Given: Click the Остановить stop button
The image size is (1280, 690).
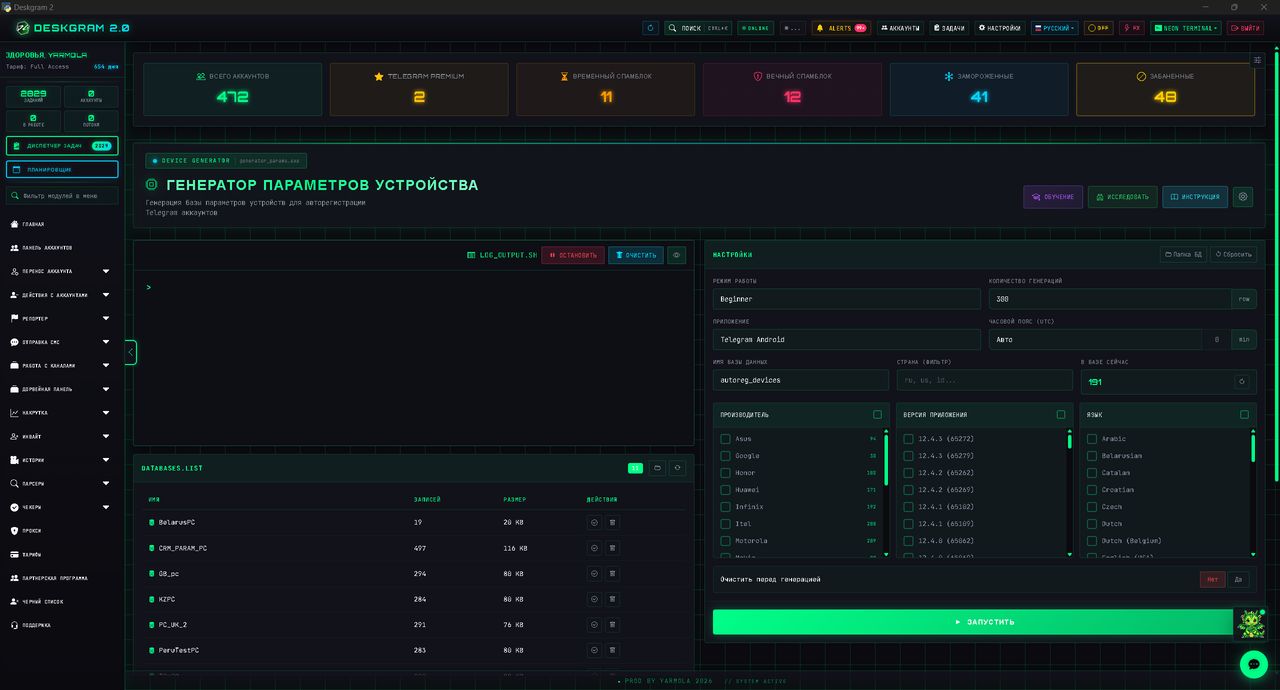Looking at the screenshot, I should 573,255.
